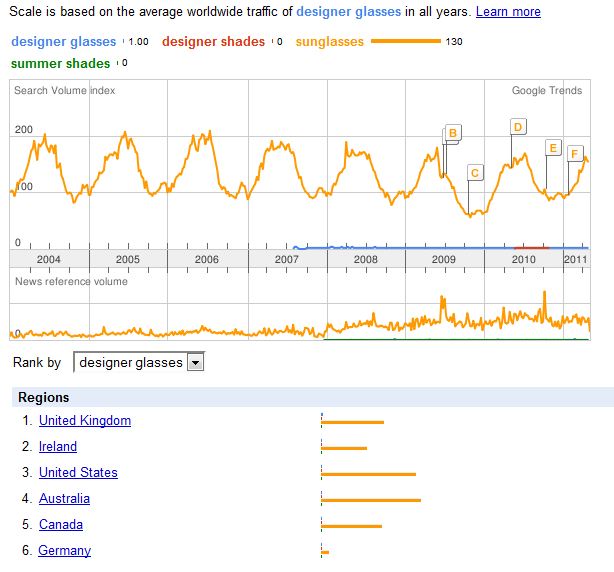Viewport: 614px width, 572px height.
Task: Click the Canada sunglasses bar
Action: pyautogui.click(x=351, y=526)
